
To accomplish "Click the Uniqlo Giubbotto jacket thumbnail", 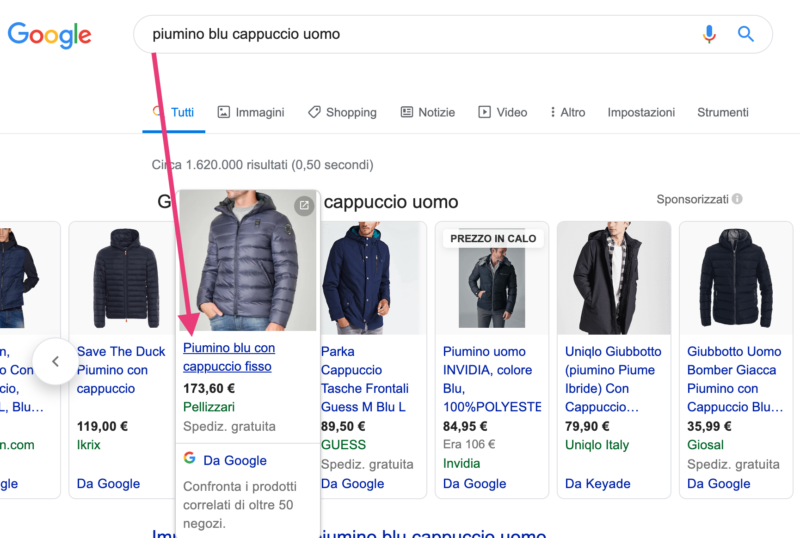I will (613, 277).
